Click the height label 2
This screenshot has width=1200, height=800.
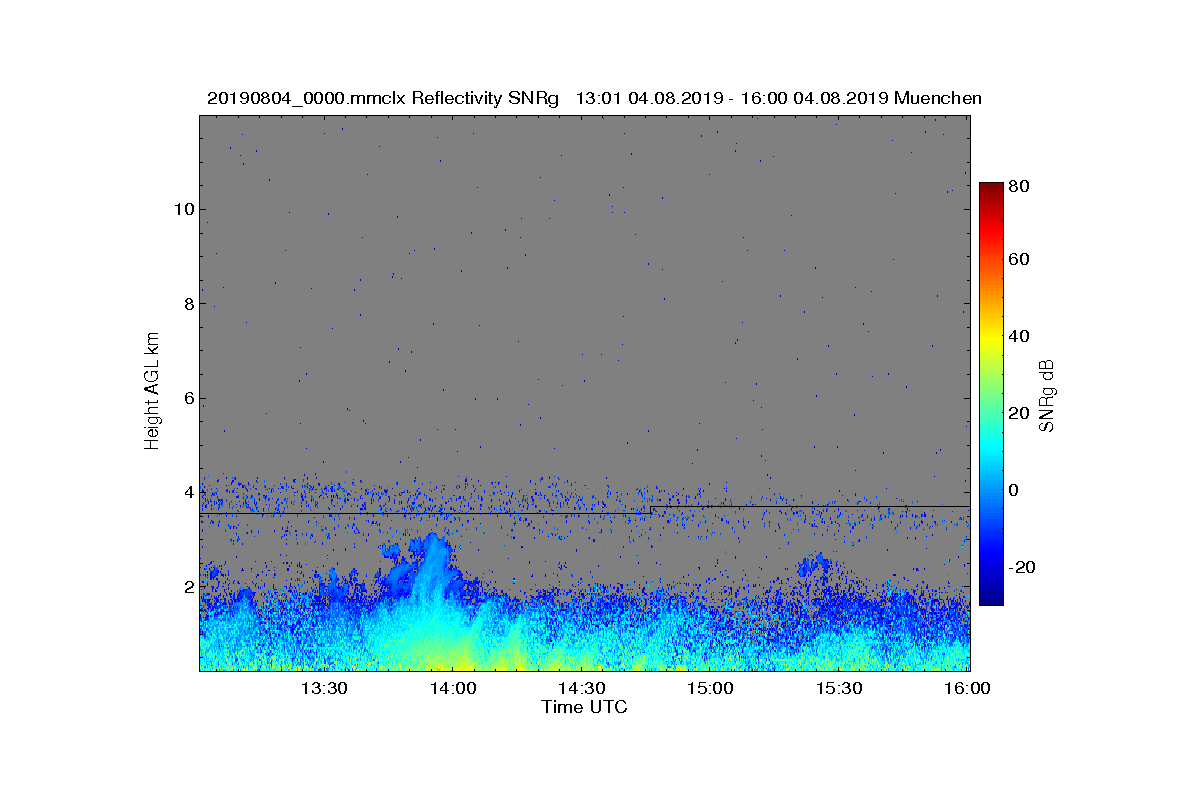[187, 586]
